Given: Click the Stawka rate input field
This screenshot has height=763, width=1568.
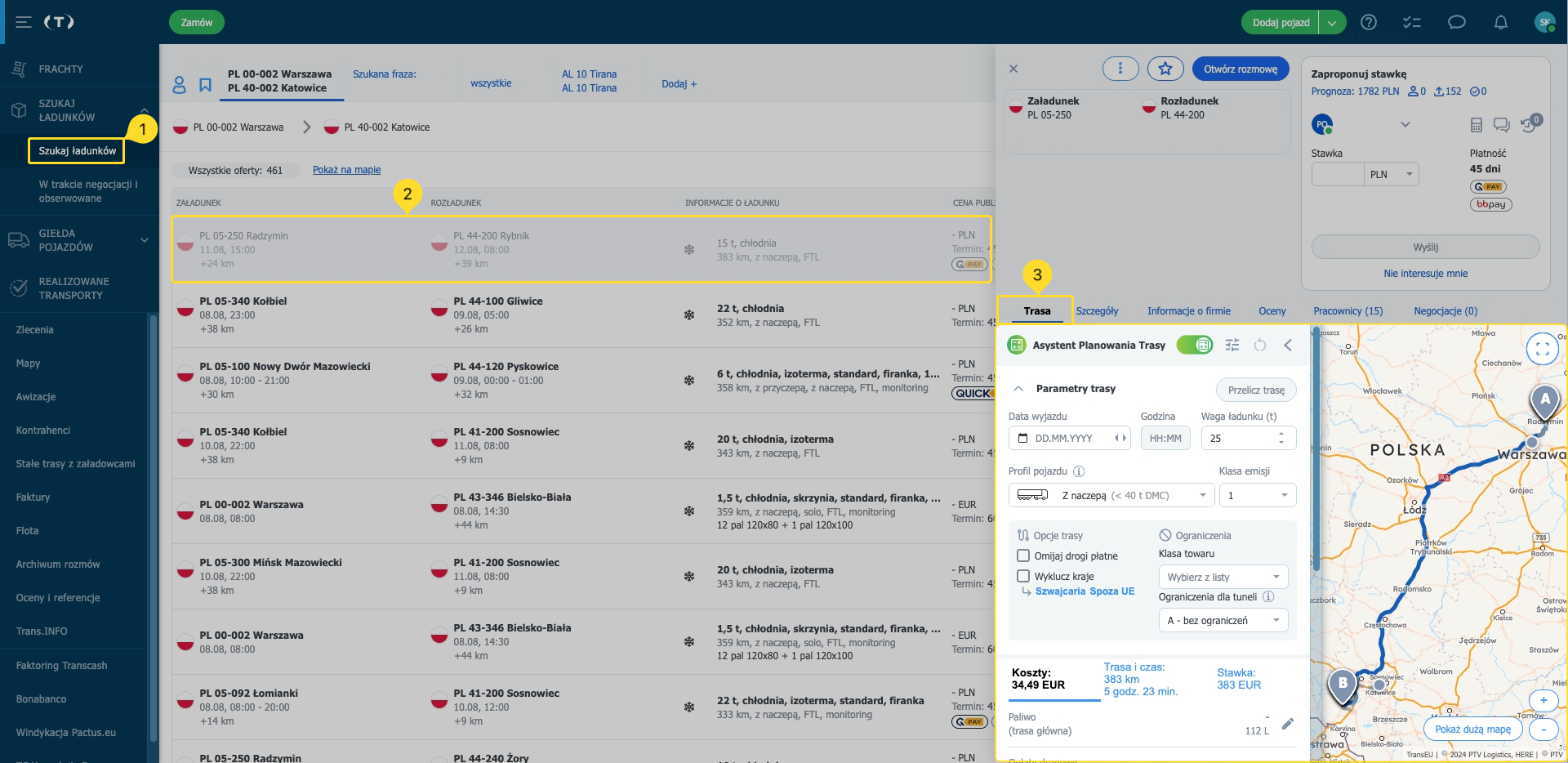Looking at the screenshot, I should (1338, 174).
